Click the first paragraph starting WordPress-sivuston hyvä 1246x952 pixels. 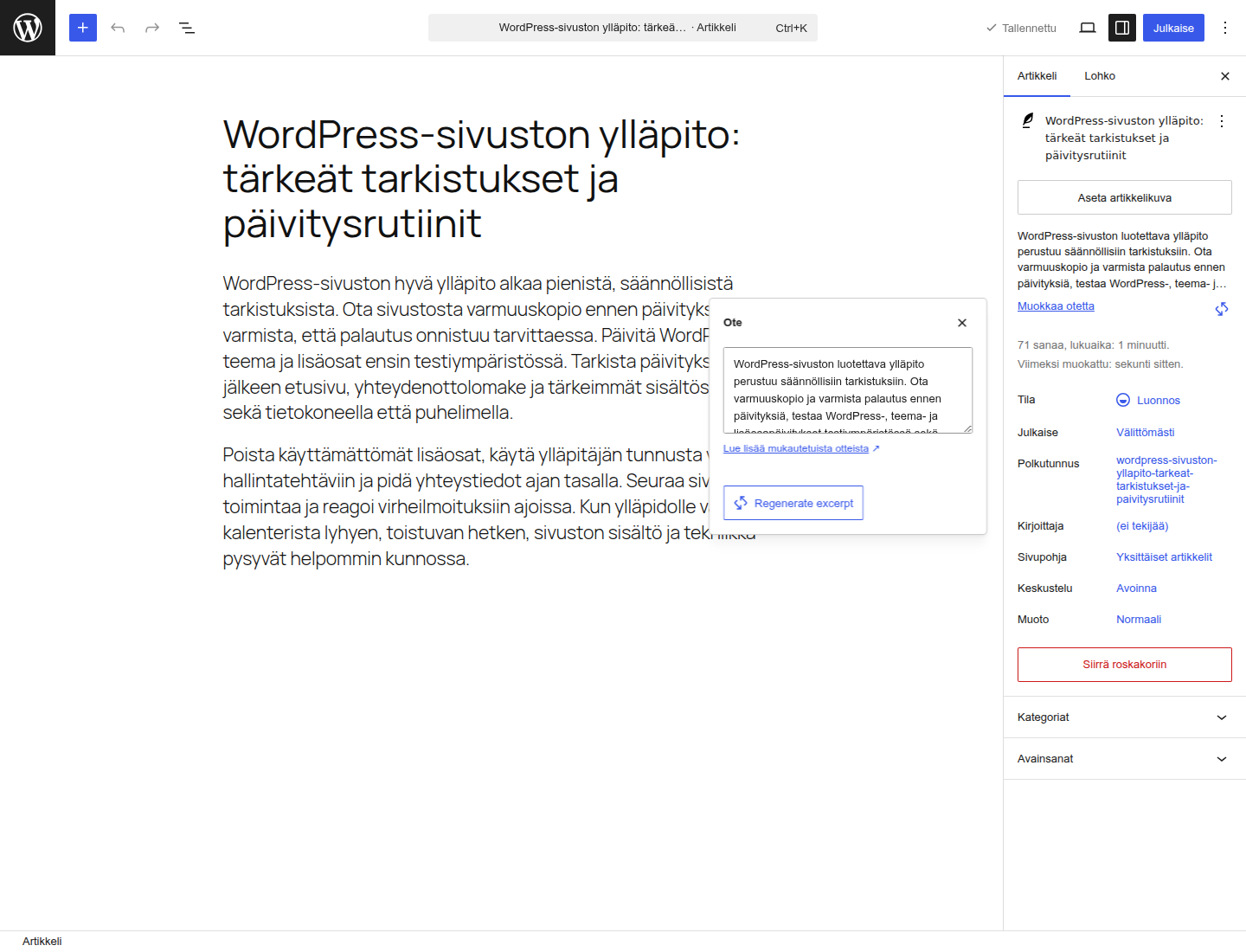pos(467,348)
